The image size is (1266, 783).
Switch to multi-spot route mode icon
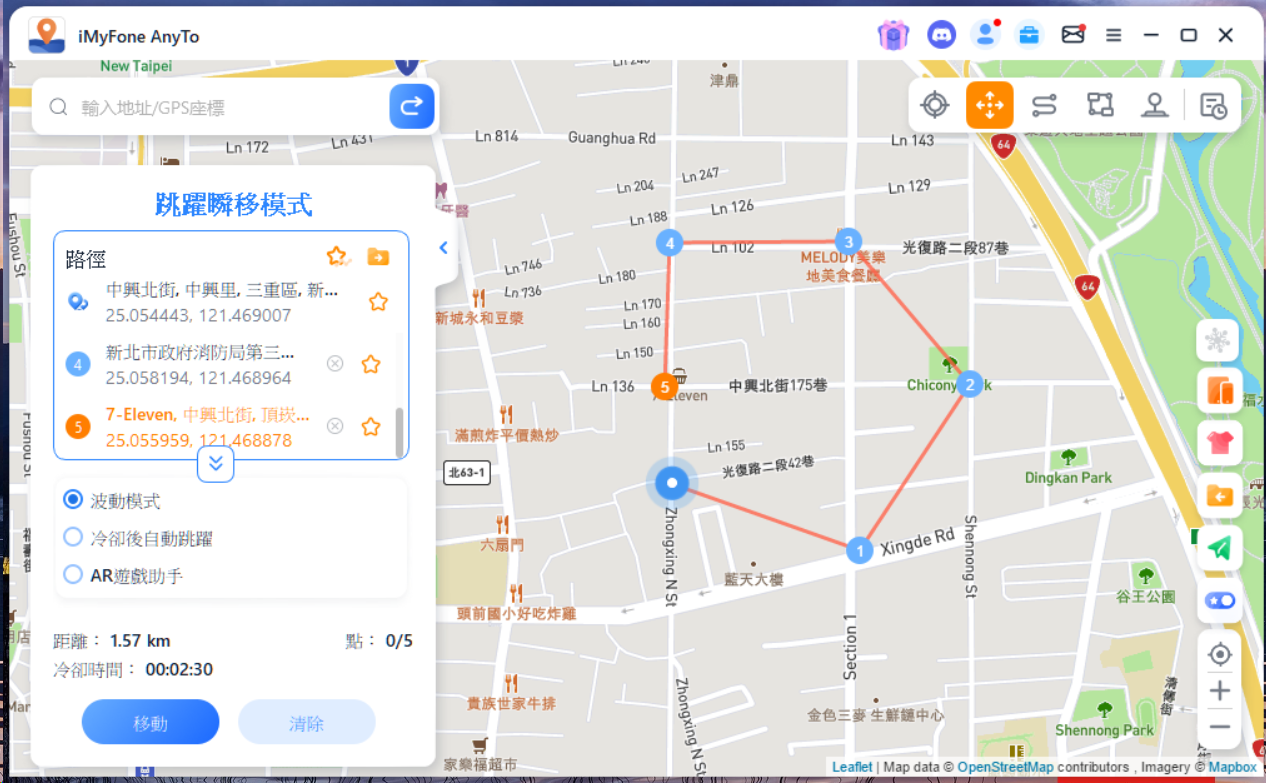tap(1100, 105)
